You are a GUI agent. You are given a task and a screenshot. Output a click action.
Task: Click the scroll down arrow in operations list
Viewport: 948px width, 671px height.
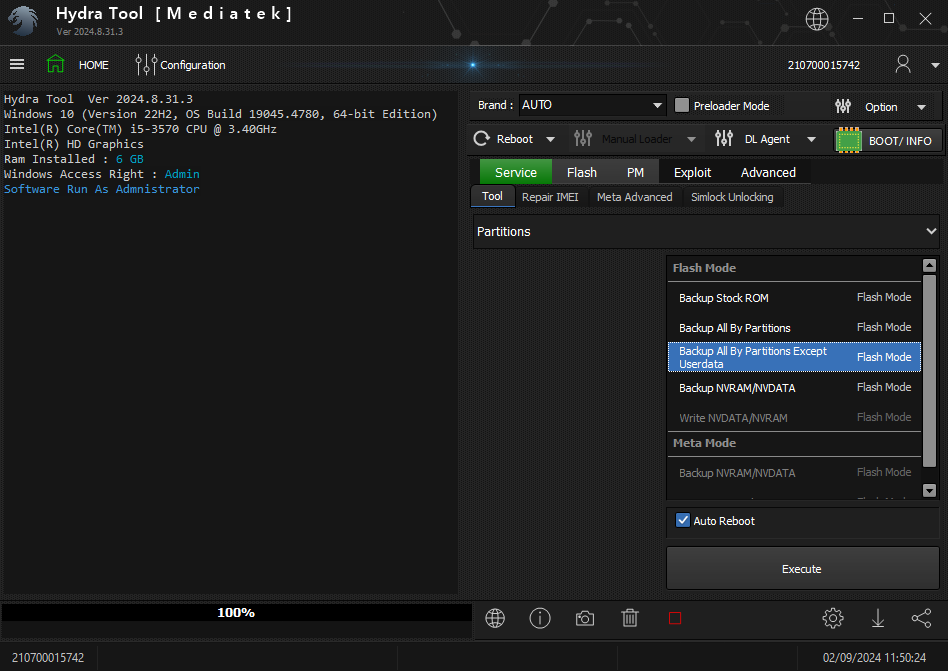pos(929,490)
